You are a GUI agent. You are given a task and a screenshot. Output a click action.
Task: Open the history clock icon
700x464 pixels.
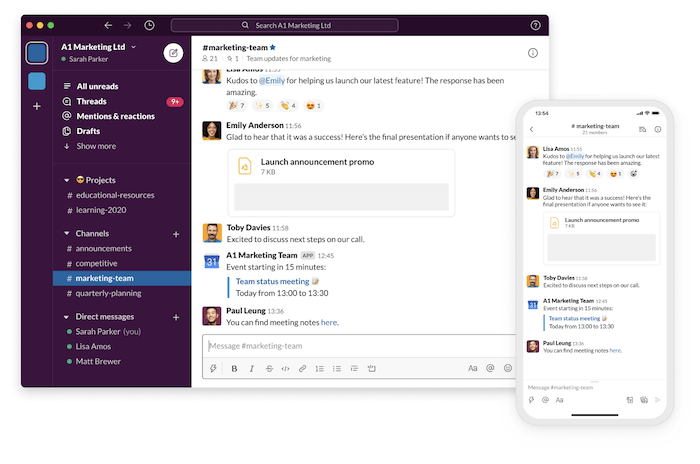click(150, 25)
